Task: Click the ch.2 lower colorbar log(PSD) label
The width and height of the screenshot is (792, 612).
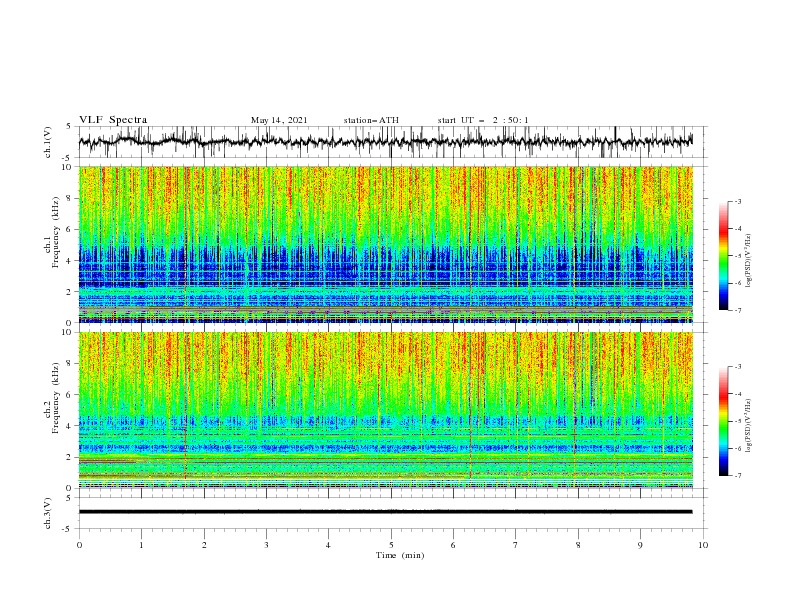Action: (748, 426)
